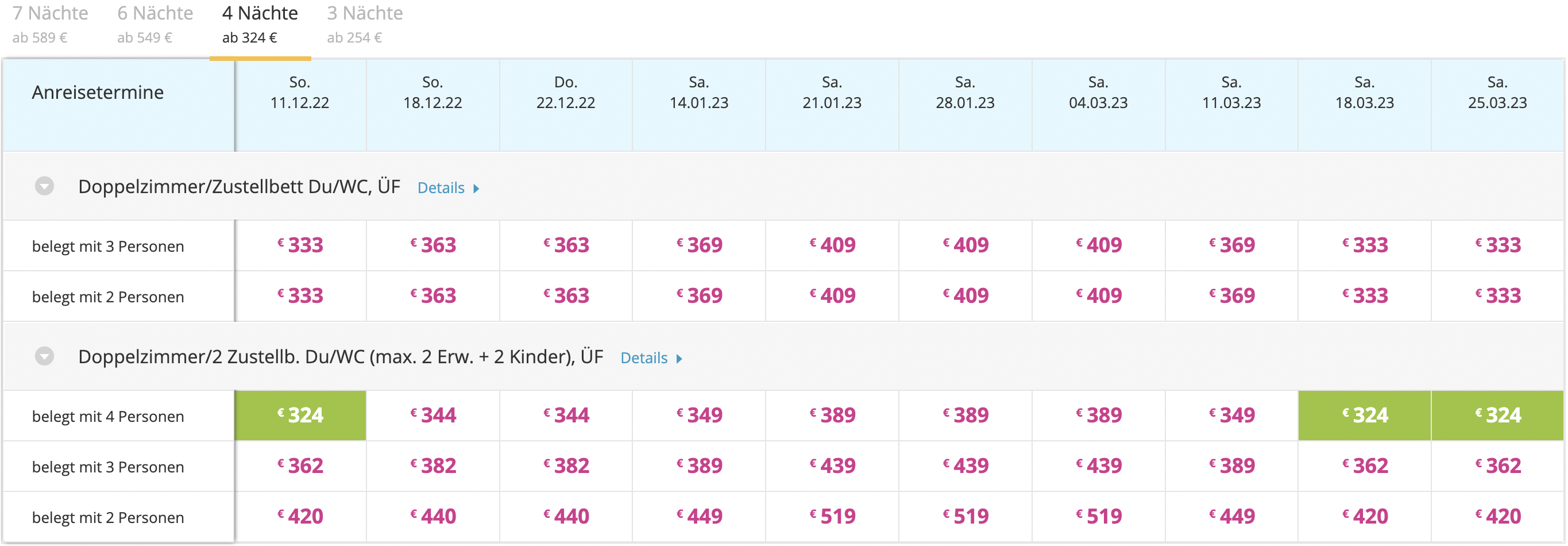Viewport: 1568px width, 546px height.
Task: Choose €519 price for 21.01.23
Action: click(832, 517)
